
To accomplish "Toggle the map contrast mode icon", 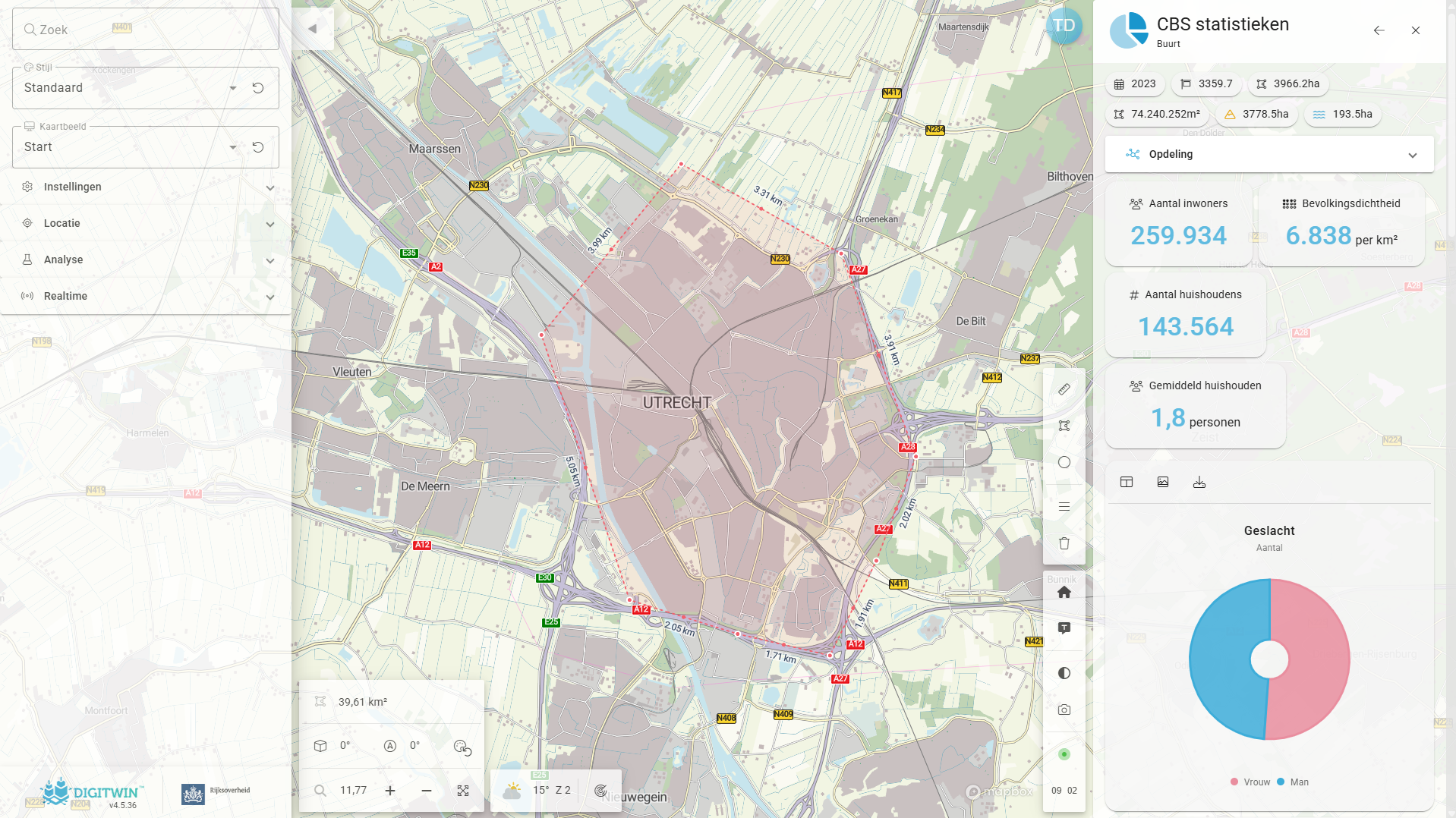I will point(1064,673).
